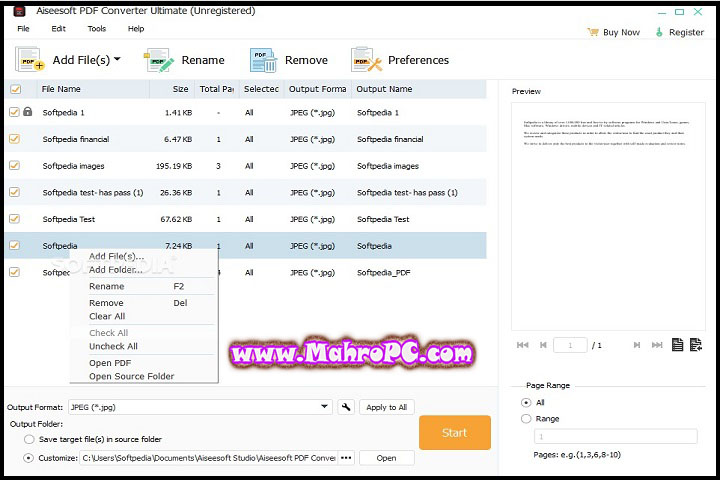Click JPEG format cell for Softpedia Test
The height and width of the screenshot is (480, 720).
pos(312,219)
